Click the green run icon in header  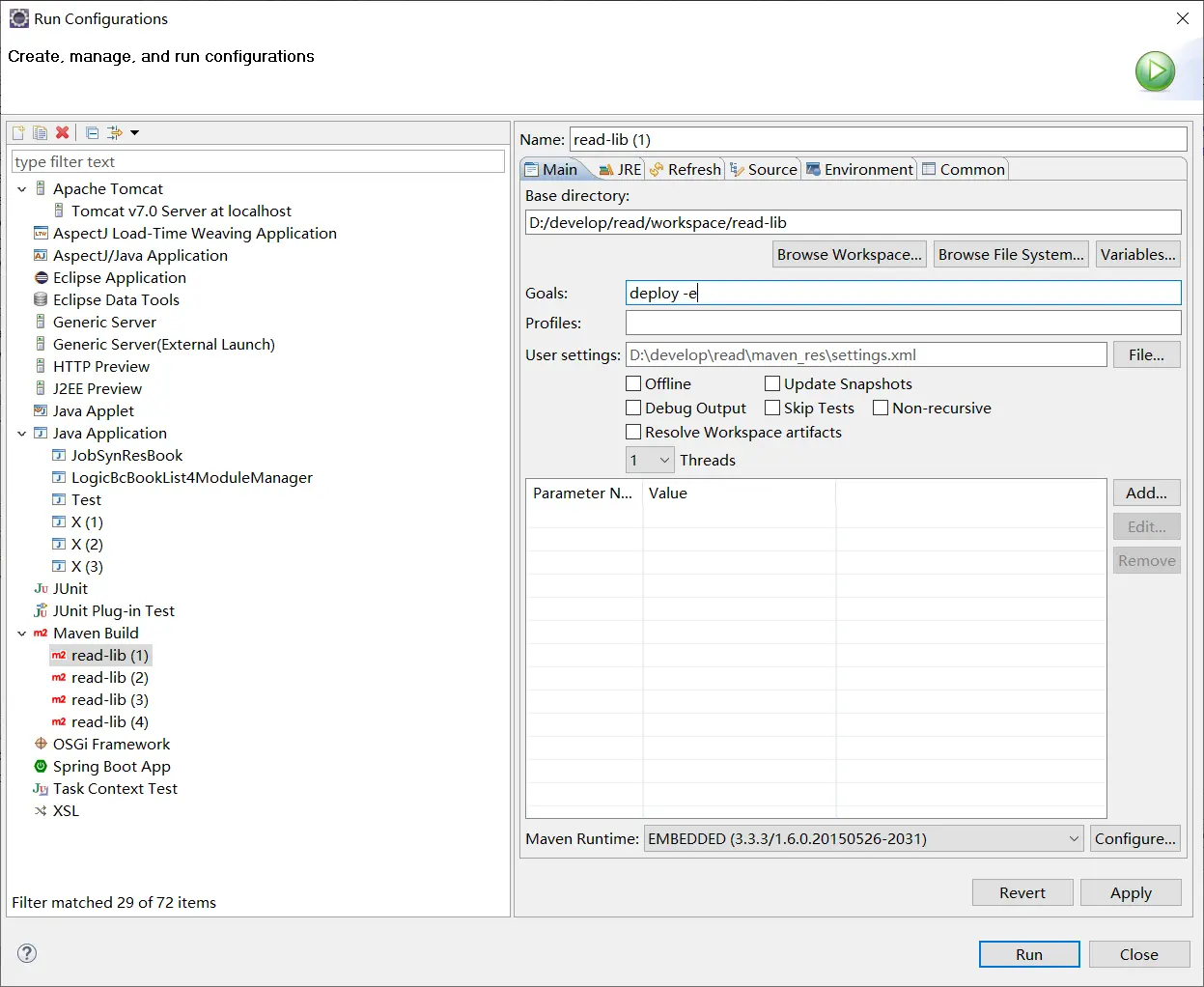click(1155, 71)
